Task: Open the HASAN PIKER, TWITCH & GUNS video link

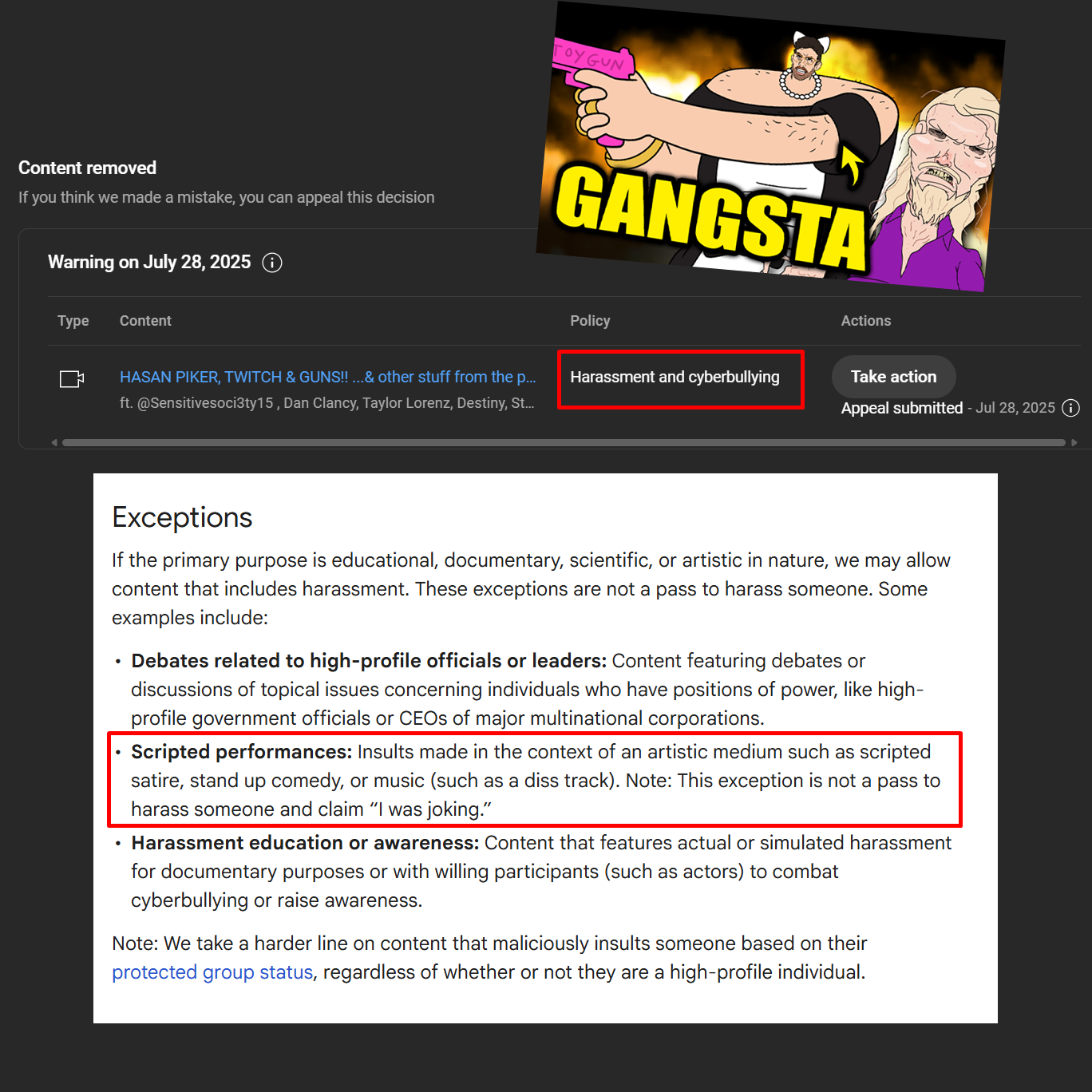Action: coord(327,377)
